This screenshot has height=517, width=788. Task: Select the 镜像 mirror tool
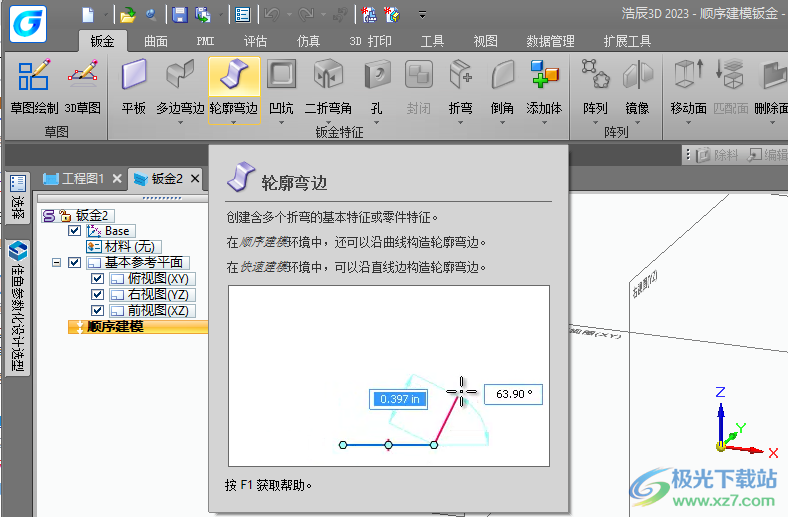(637, 86)
